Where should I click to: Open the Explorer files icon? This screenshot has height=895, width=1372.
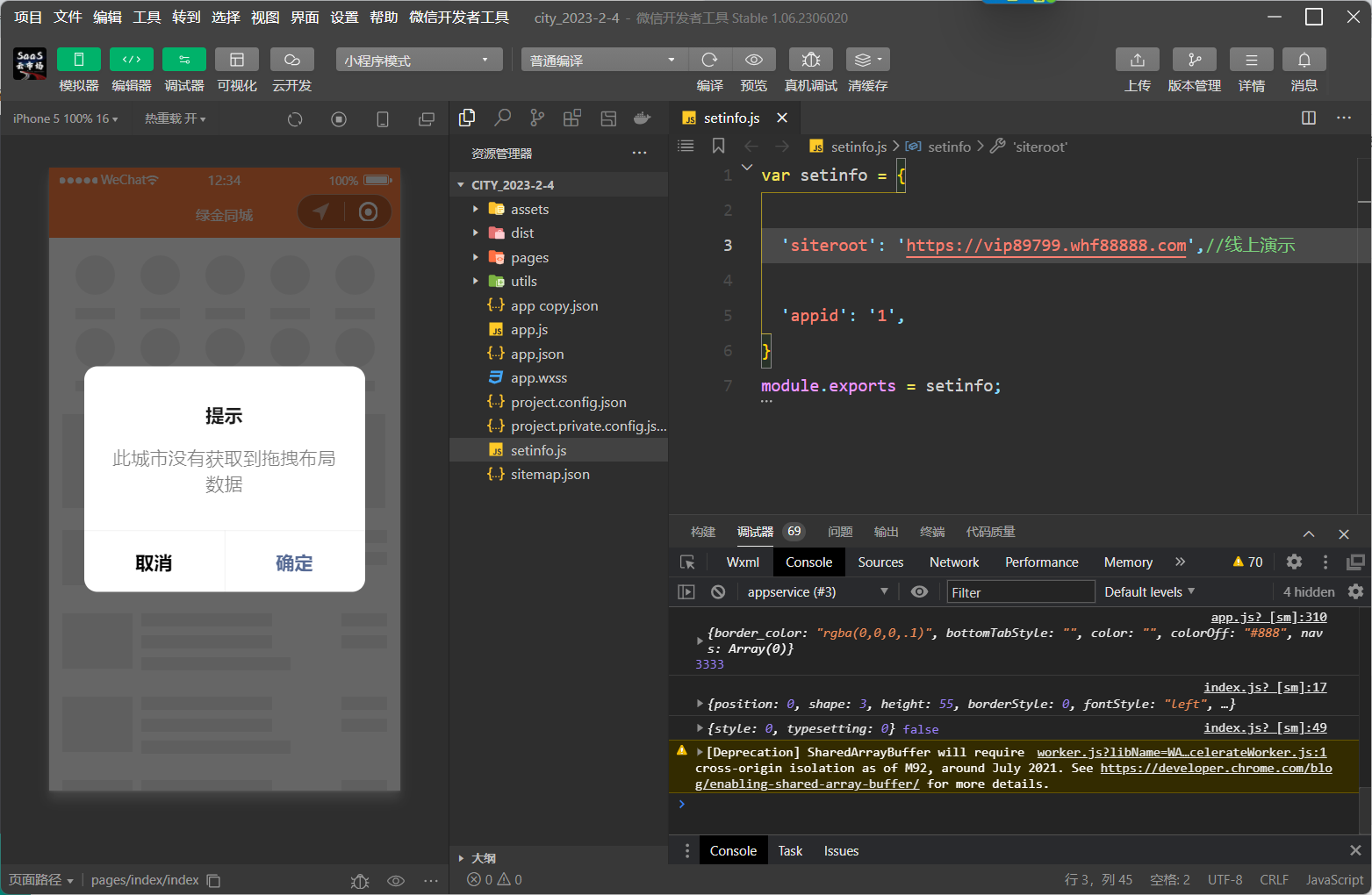point(467,118)
